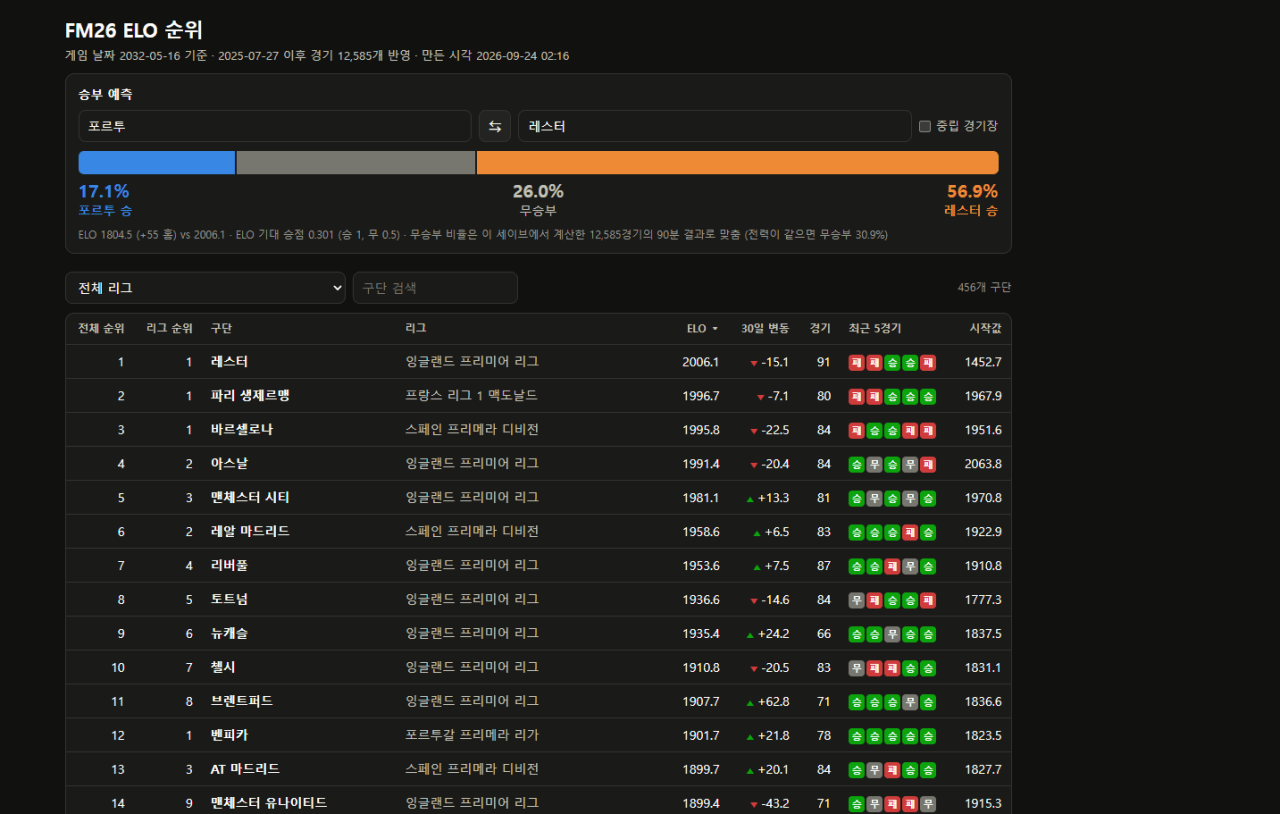Click the ELO value 1996.7
The image size is (1280, 814).
click(700, 396)
